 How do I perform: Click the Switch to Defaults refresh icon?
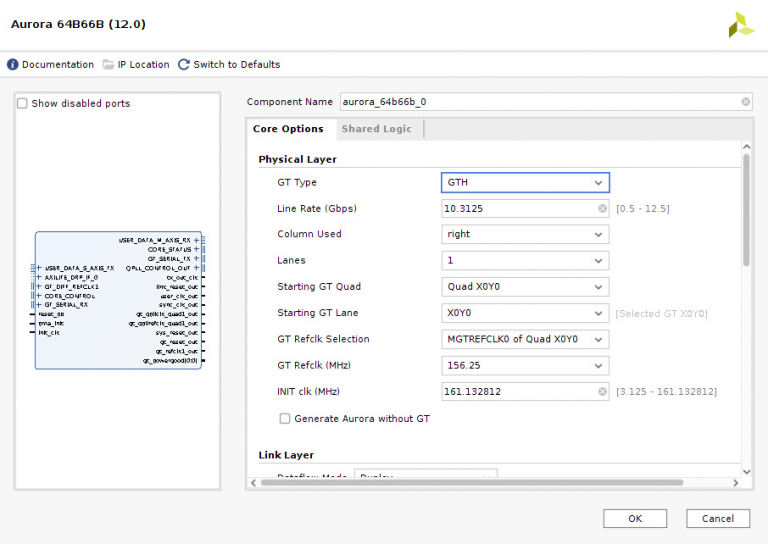pos(184,65)
